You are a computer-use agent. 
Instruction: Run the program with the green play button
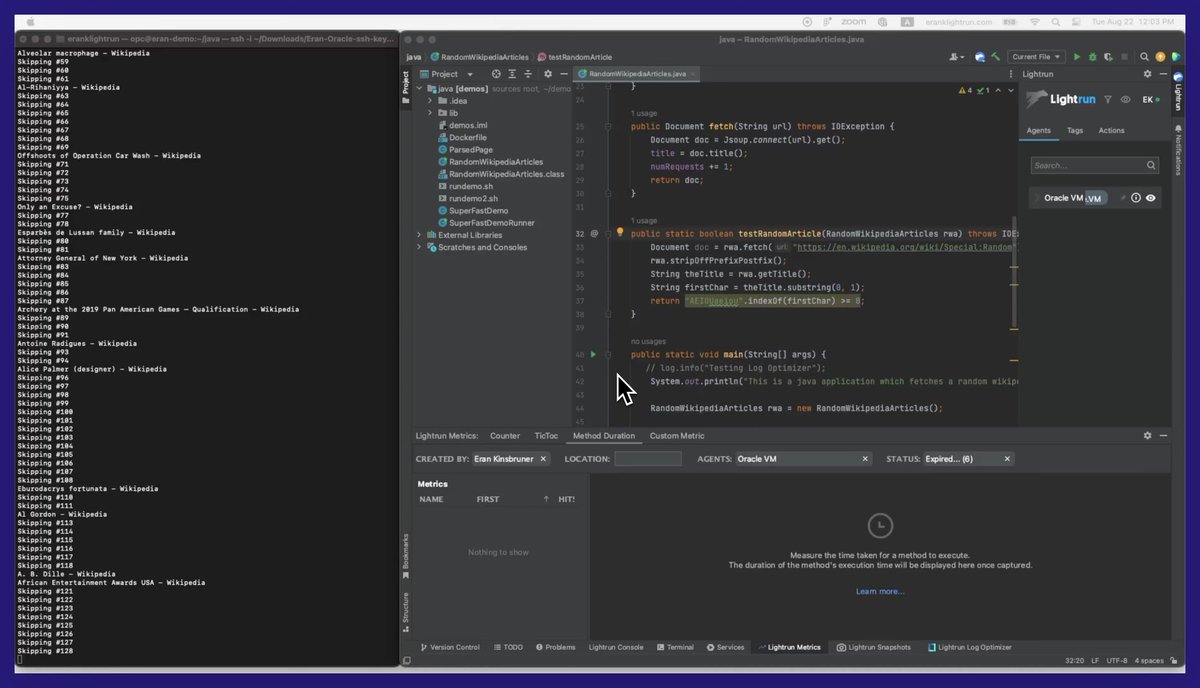click(x=1077, y=57)
